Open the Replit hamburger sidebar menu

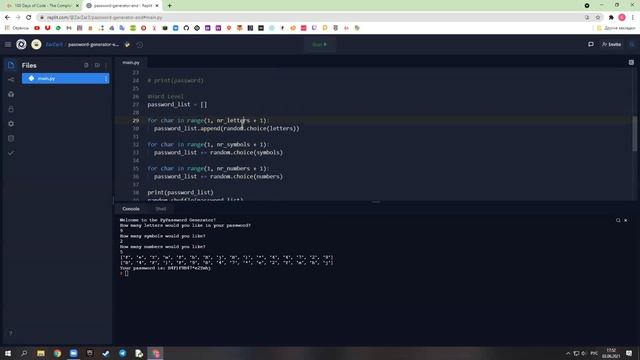point(8,44)
